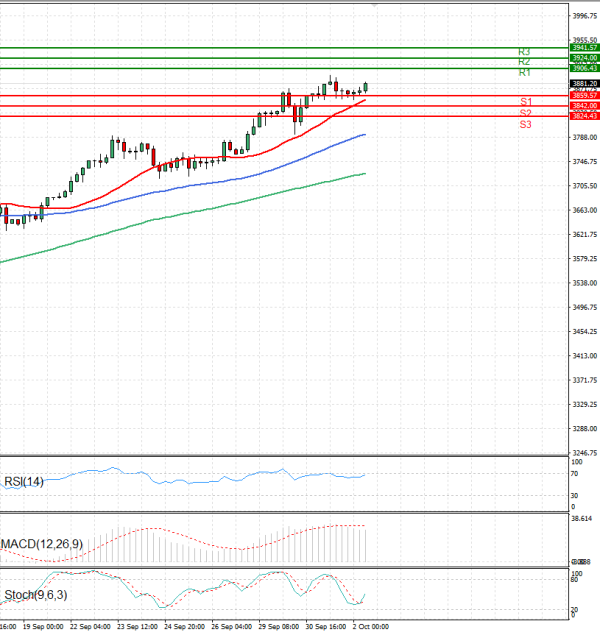Image resolution: width=600 pixels, height=635 pixels.
Task: Click the 3859.57 S1 price tag
Action: coord(584,95)
